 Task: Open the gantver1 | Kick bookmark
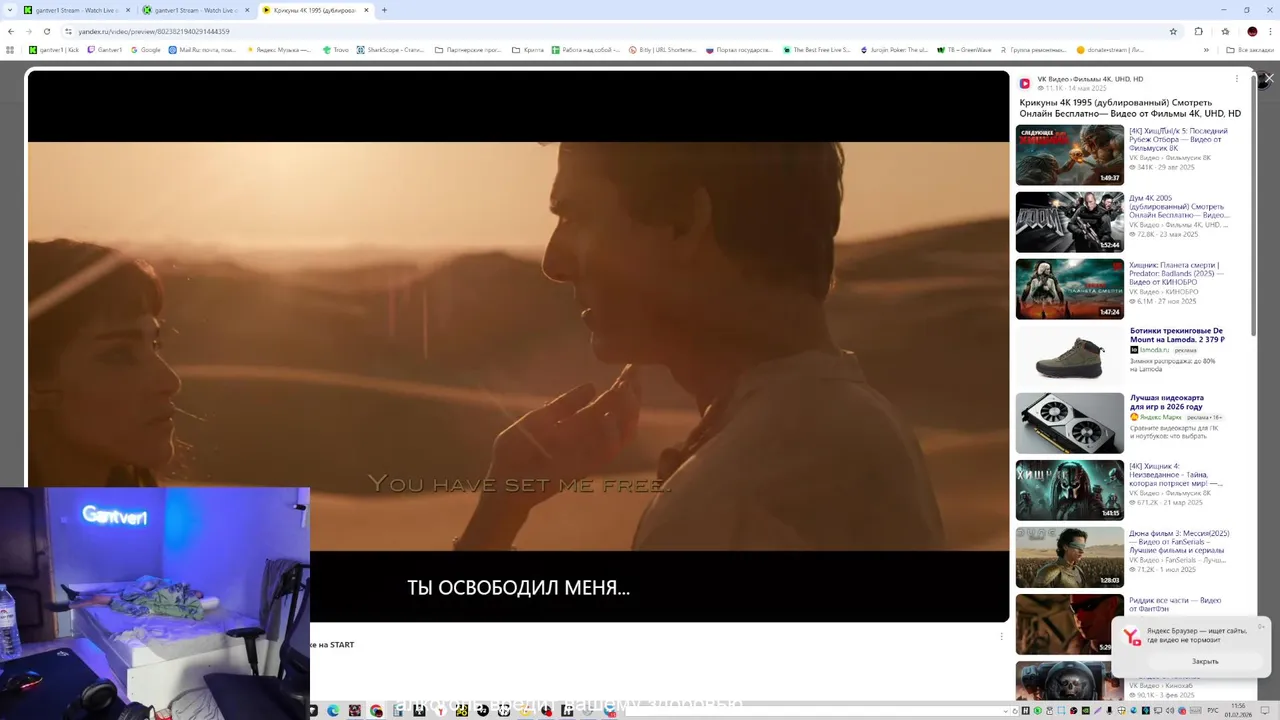click(x=54, y=49)
